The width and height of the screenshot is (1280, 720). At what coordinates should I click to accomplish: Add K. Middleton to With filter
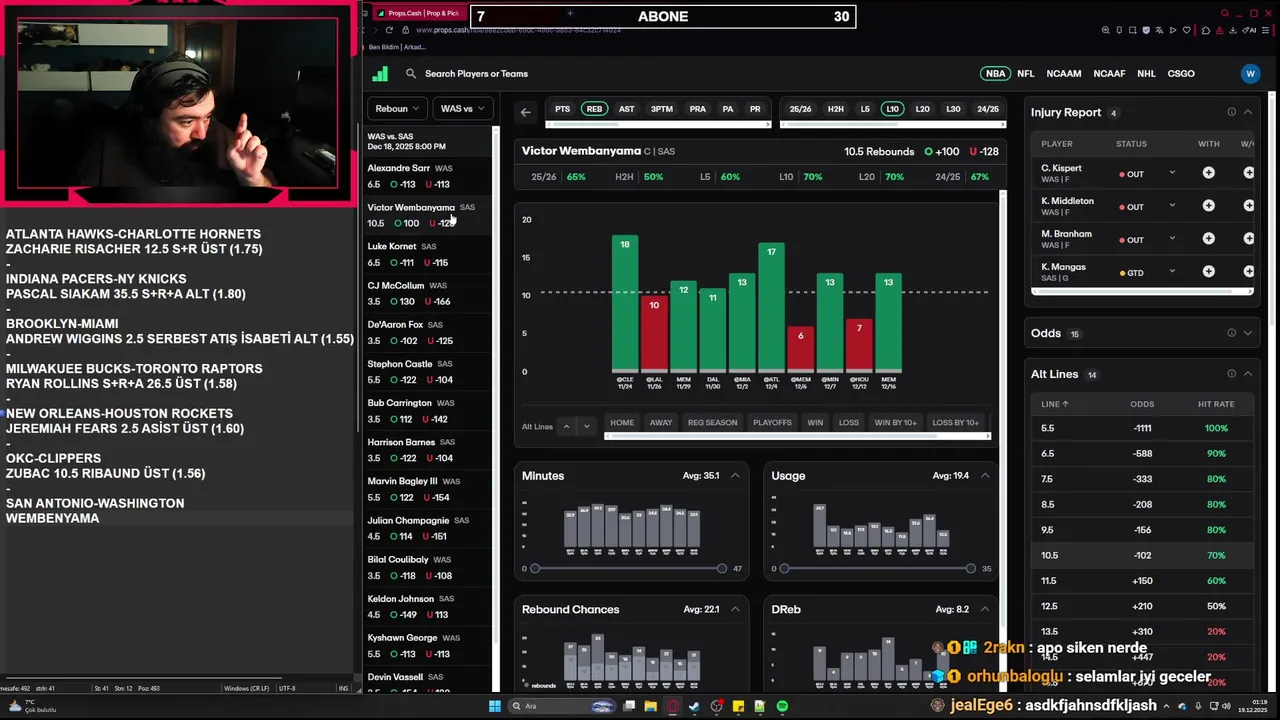click(x=1208, y=206)
